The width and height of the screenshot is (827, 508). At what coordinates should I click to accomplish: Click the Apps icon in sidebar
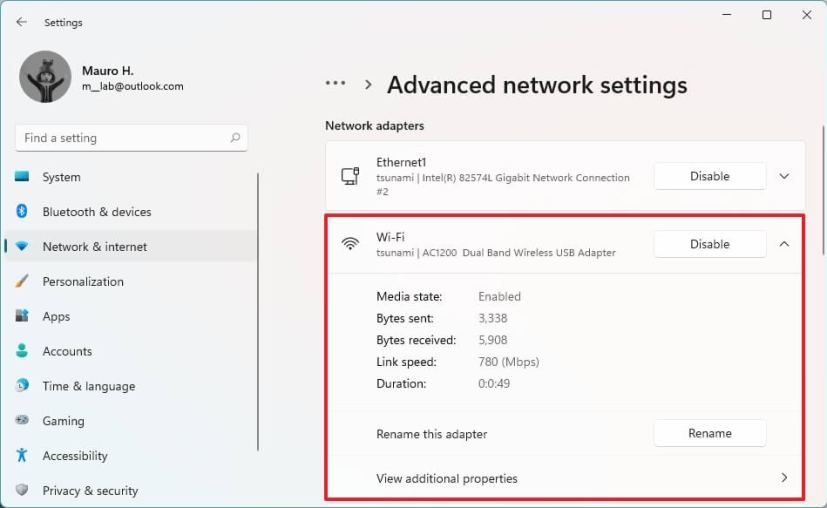click(x=22, y=316)
